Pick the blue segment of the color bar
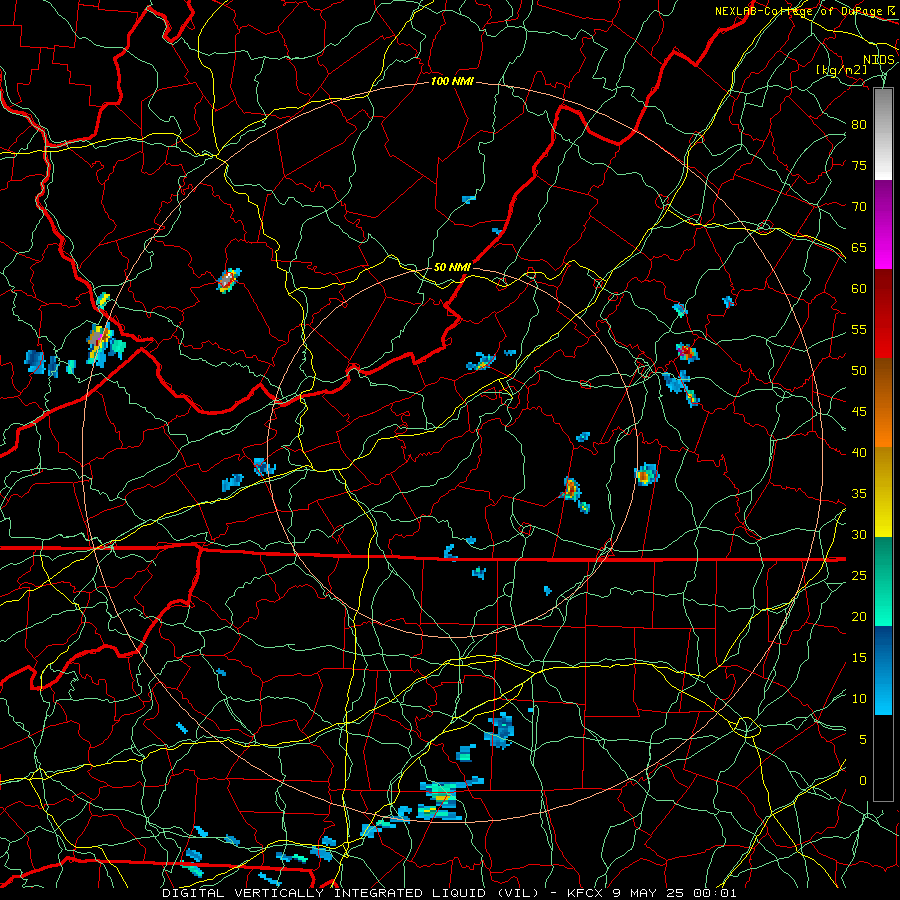900x900 pixels. [883, 670]
